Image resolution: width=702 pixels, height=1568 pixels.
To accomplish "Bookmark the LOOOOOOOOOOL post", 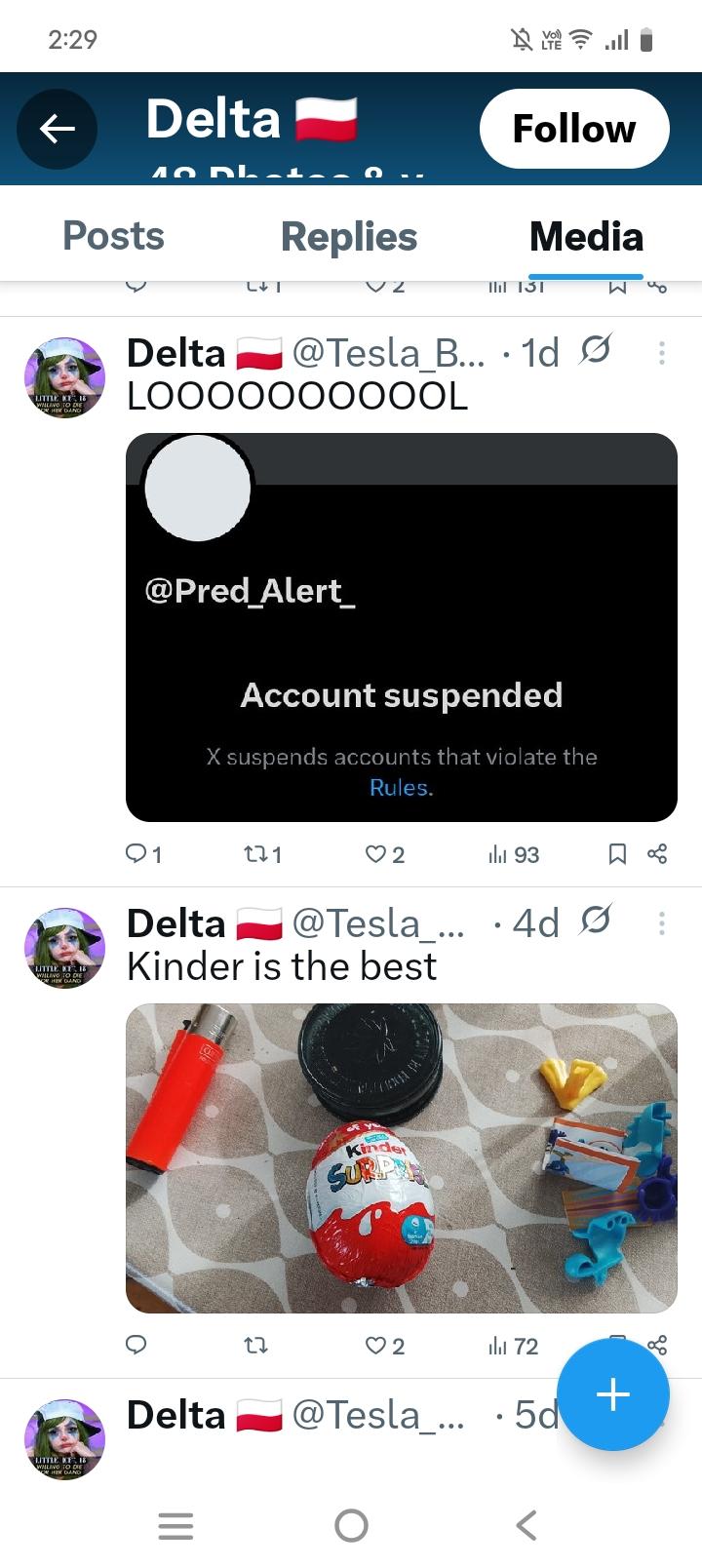I will coord(617,854).
